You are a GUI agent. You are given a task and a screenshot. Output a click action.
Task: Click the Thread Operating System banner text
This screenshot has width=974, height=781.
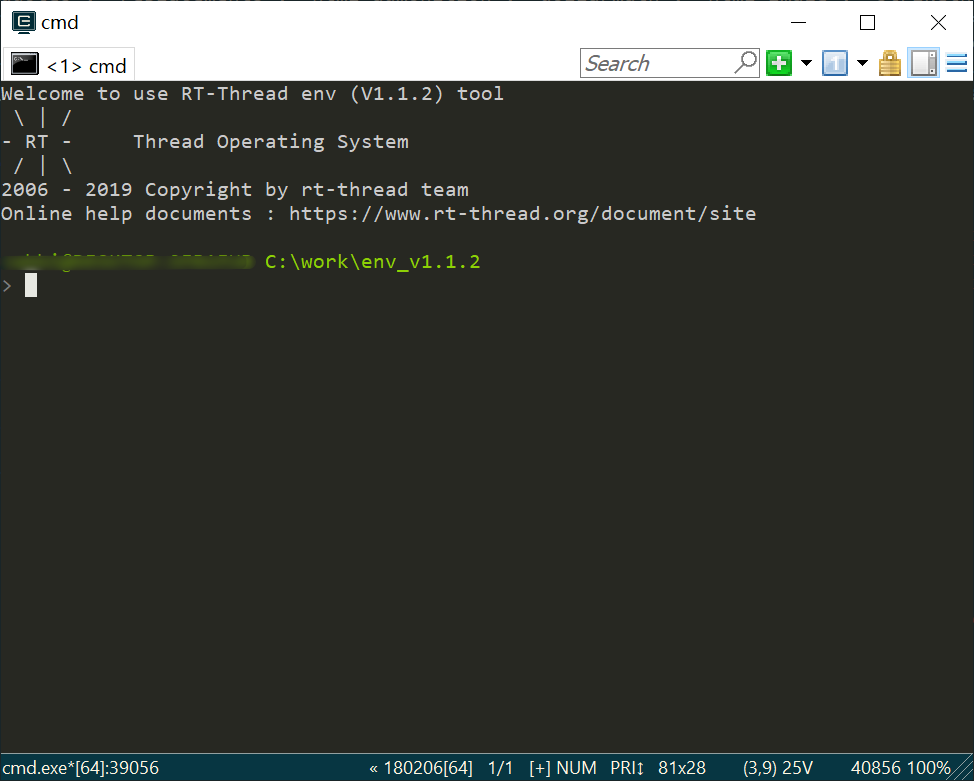click(x=271, y=142)
